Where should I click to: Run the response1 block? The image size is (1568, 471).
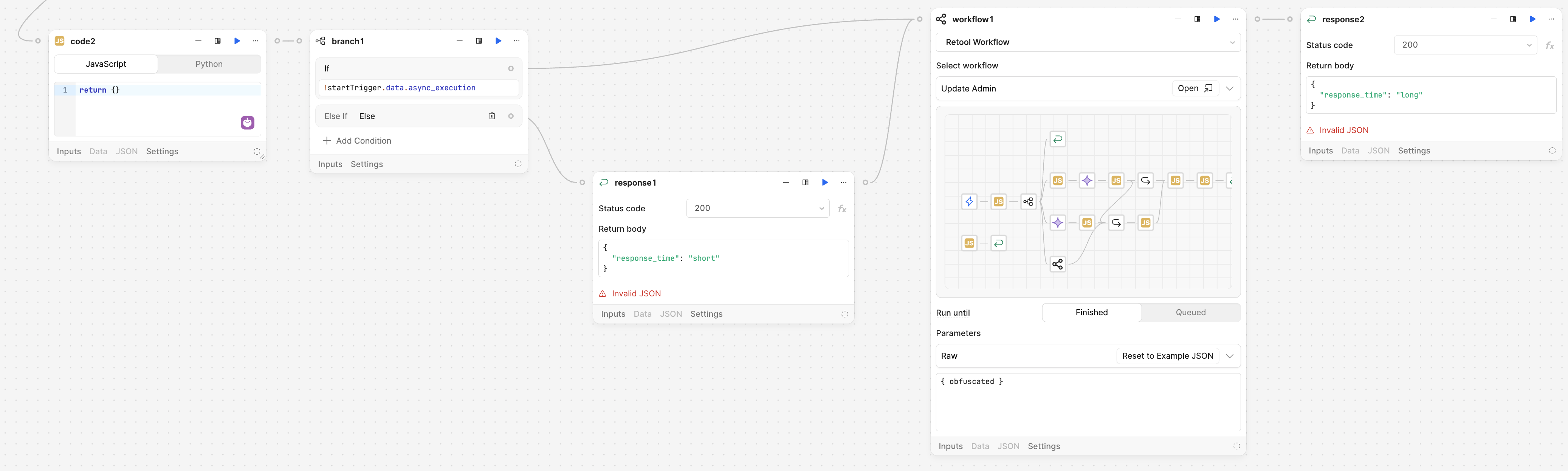(x=825, y=183)
